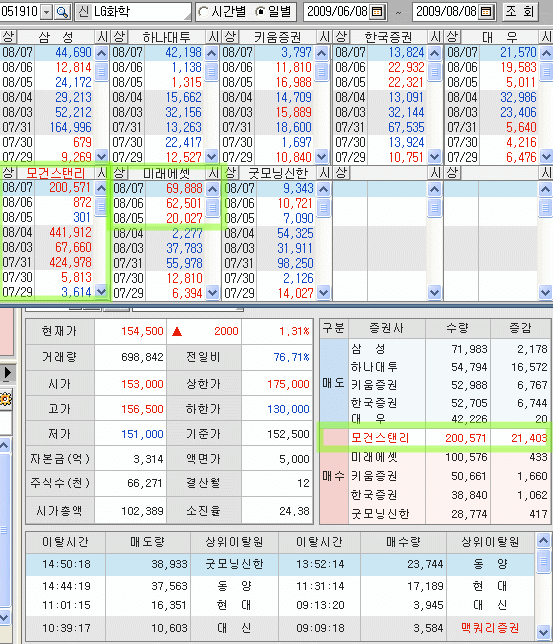Click 맥쿼리증권 in 상위이탈원 column
The image size is (553, 644).
490,628
